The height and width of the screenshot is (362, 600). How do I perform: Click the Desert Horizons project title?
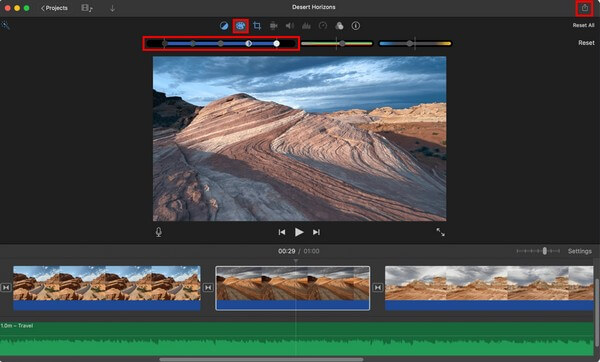313,7
